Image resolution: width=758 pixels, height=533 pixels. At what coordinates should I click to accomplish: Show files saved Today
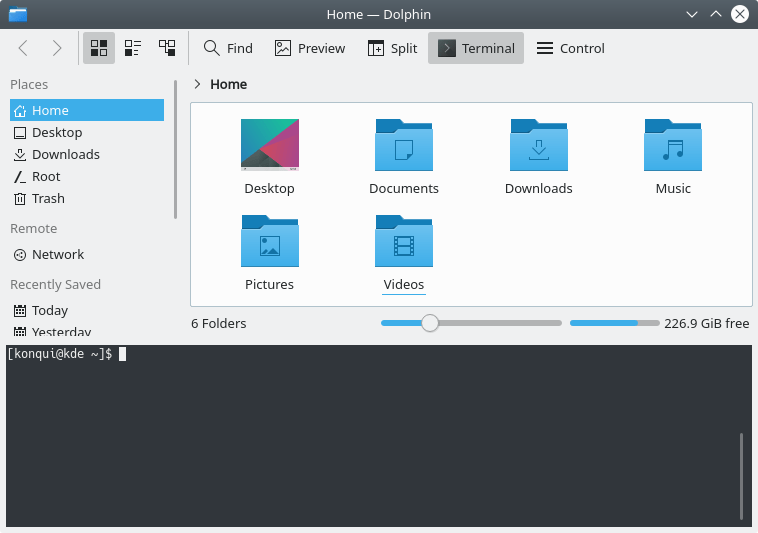click(87, 310)
